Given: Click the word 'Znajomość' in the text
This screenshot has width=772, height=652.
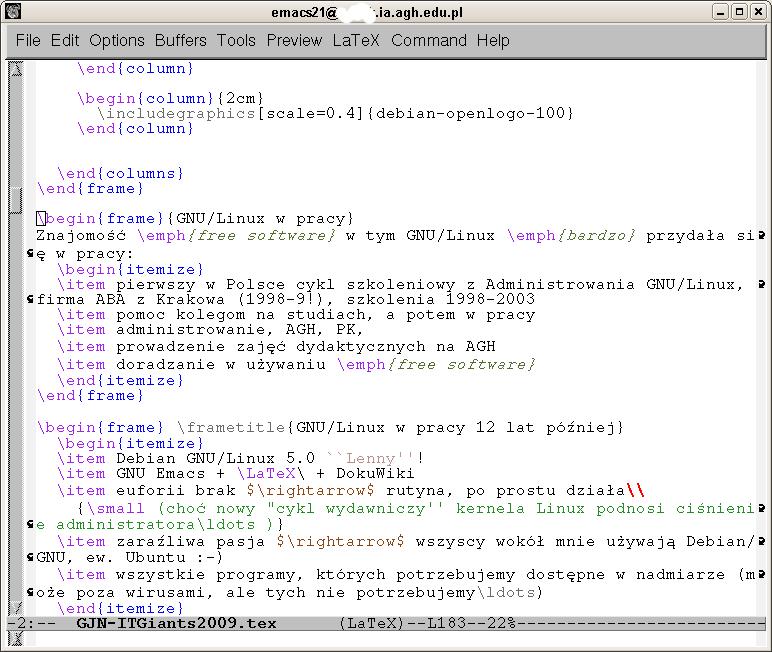Looking at the screenshot, I should tap(81, 235).
